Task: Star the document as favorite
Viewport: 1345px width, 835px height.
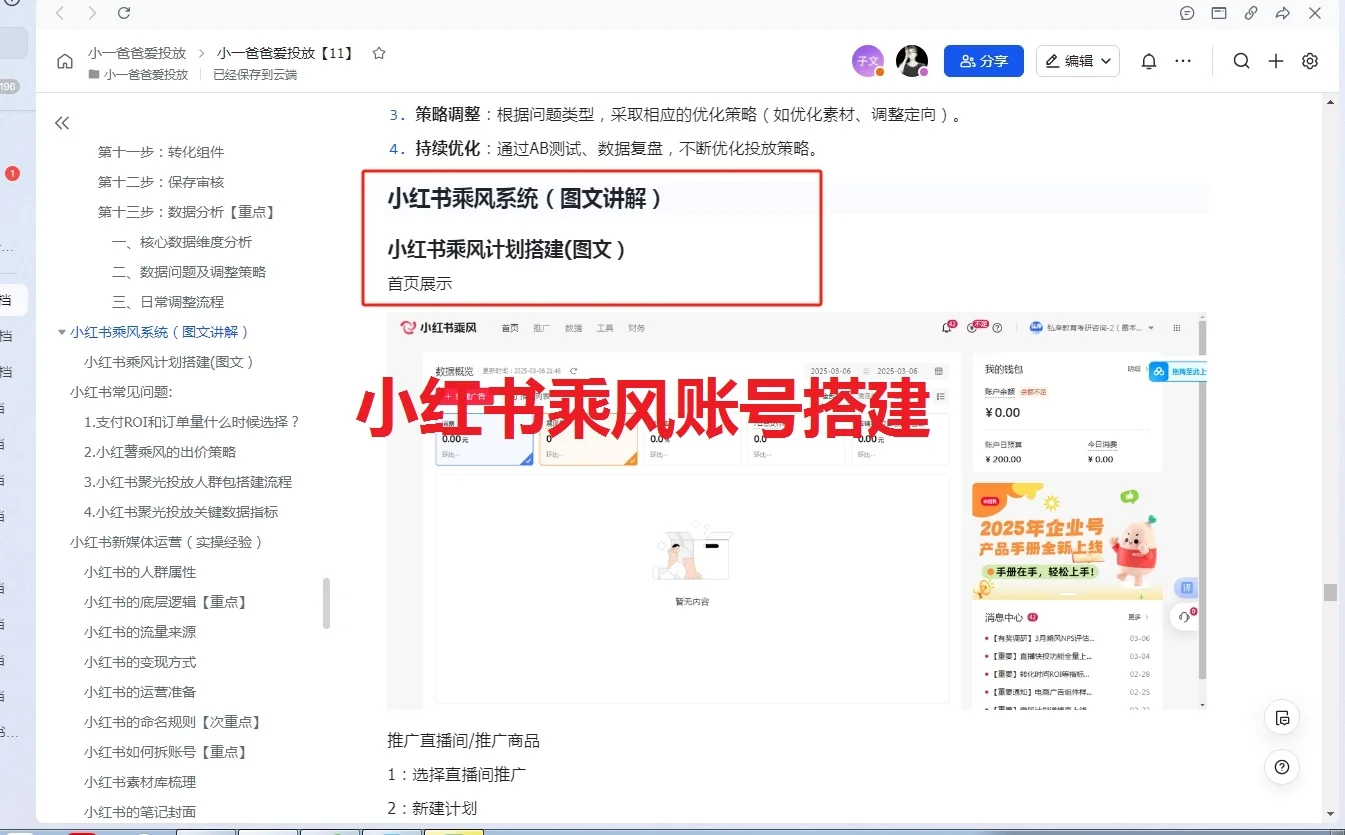Action: [x=379, y=53]
